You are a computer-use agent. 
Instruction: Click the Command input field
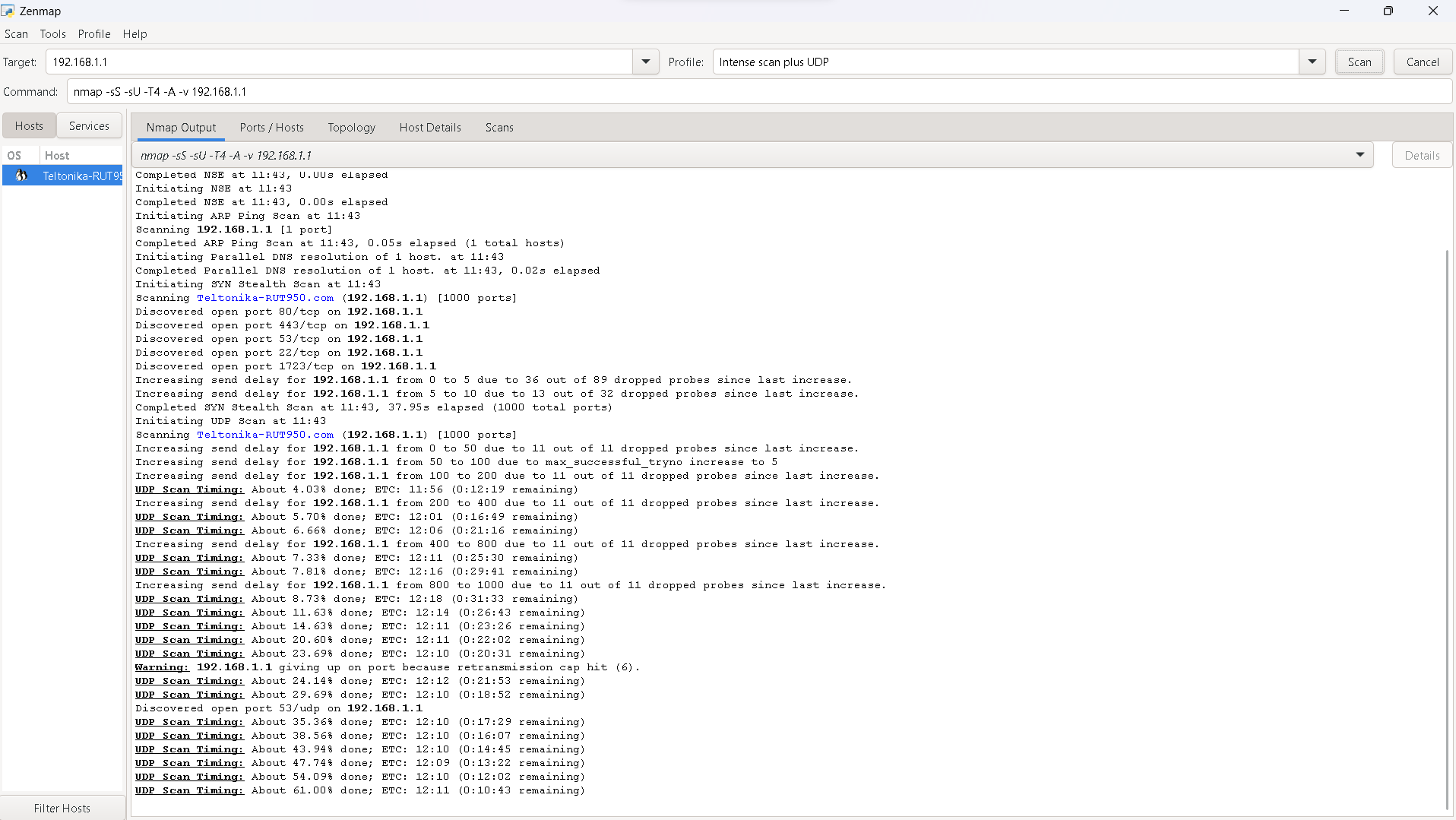(759, 91)
